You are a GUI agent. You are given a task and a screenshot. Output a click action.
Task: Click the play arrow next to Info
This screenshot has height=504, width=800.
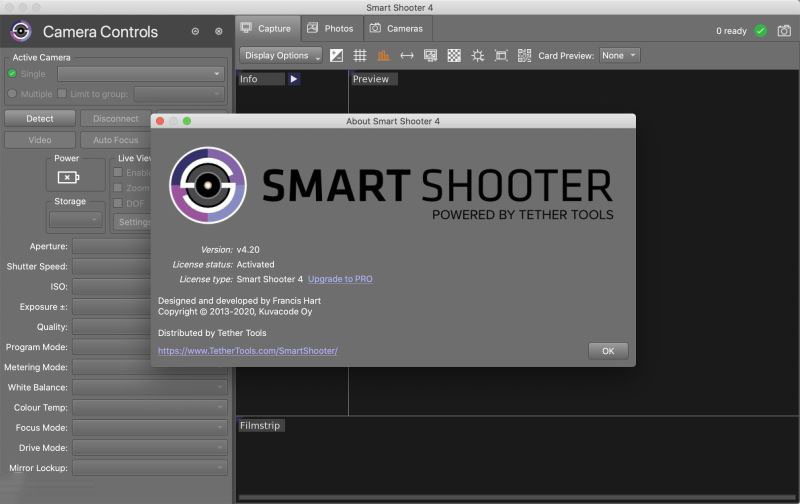293,79
